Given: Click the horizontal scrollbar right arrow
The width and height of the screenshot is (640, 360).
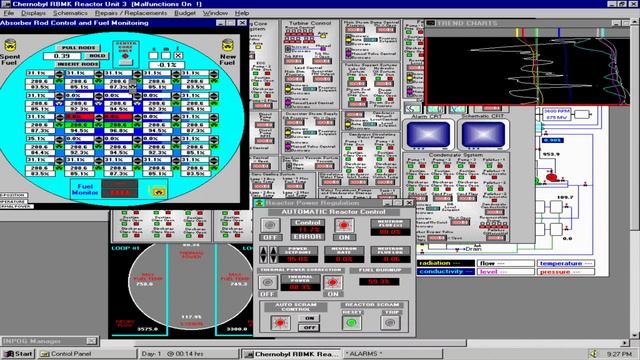Looking at the screenshot, I should pos(625,343).
